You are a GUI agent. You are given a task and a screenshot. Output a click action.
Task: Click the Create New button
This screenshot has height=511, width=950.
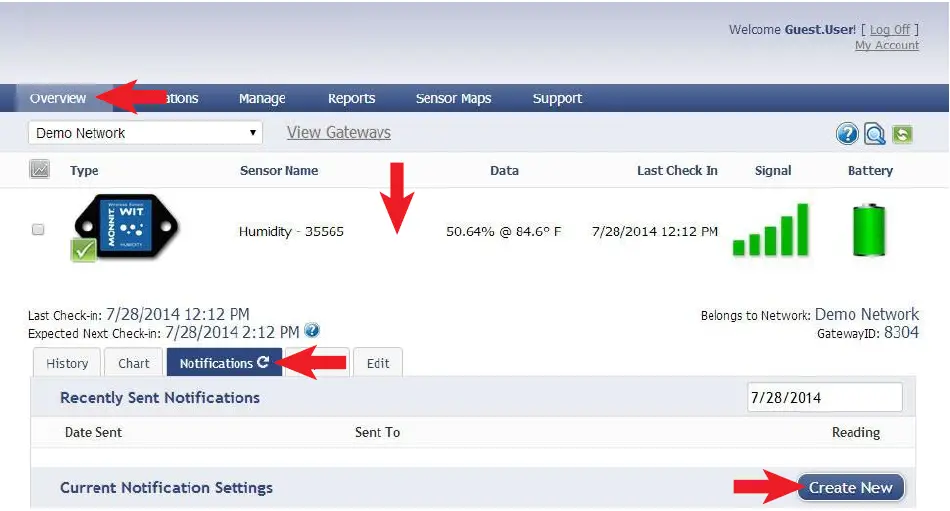851,487
